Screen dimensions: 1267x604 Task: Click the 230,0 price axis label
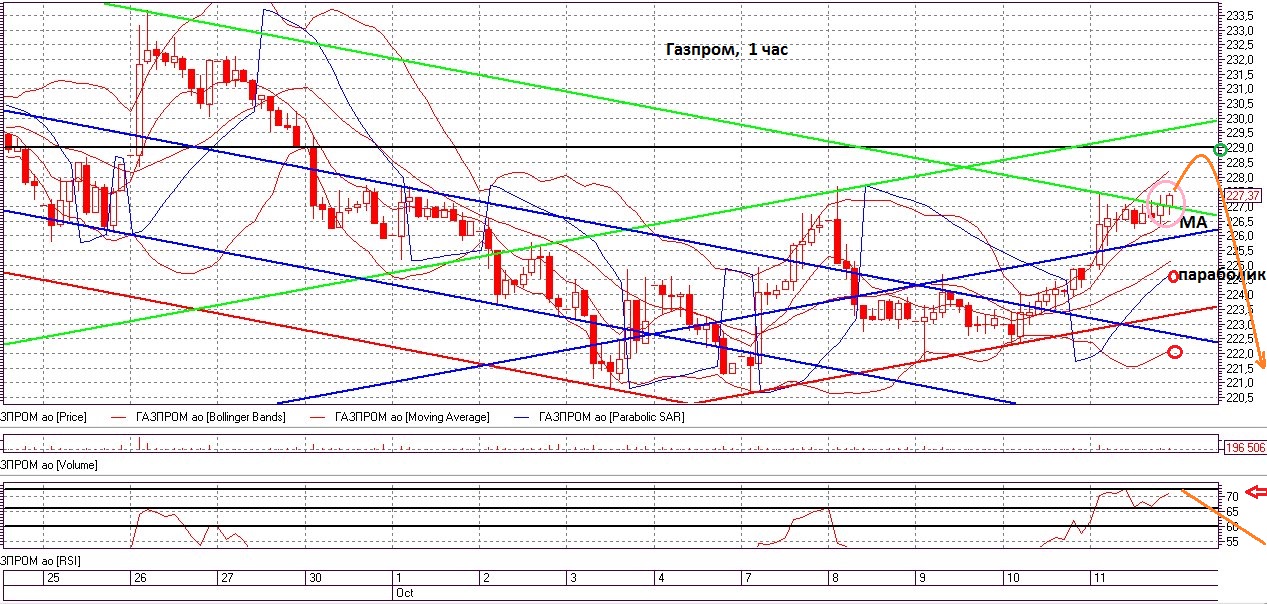1242,119
